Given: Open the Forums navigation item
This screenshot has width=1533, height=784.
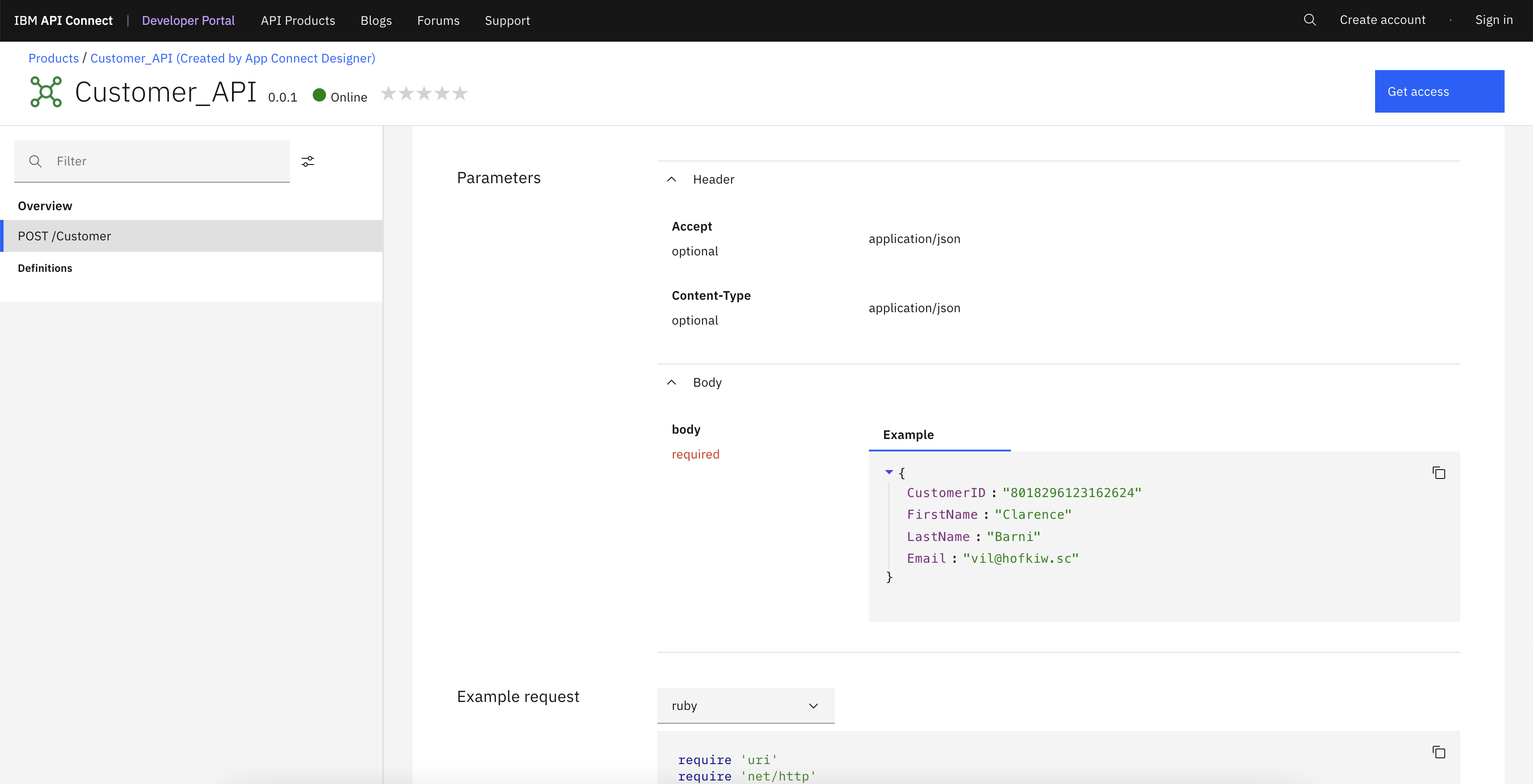Looking at the screenshot, I should click(438, 20).
